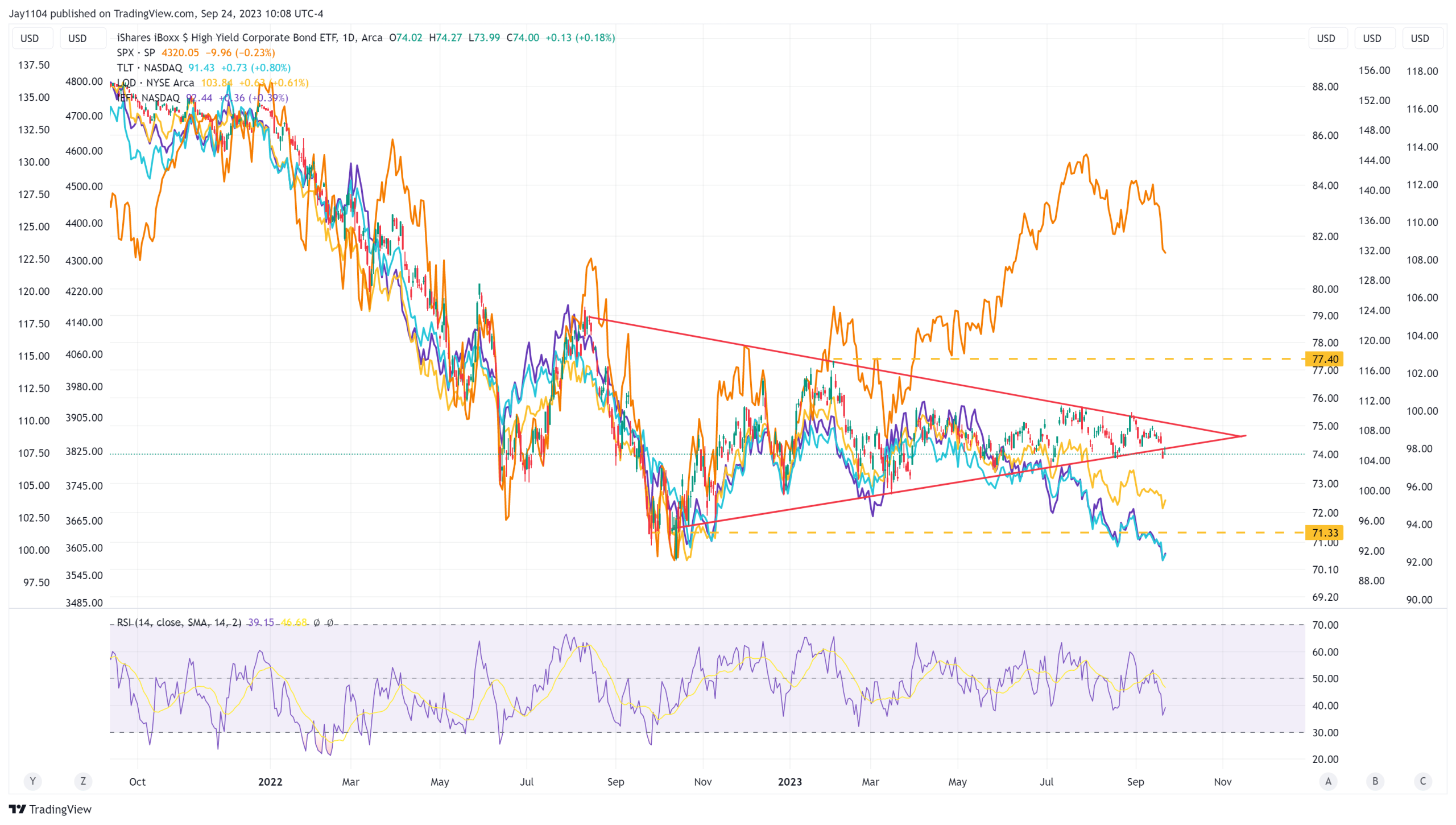Screen dimensions: 1456x825
Task: Click the Sep 2022 time axis label
Action: [615, 782]
